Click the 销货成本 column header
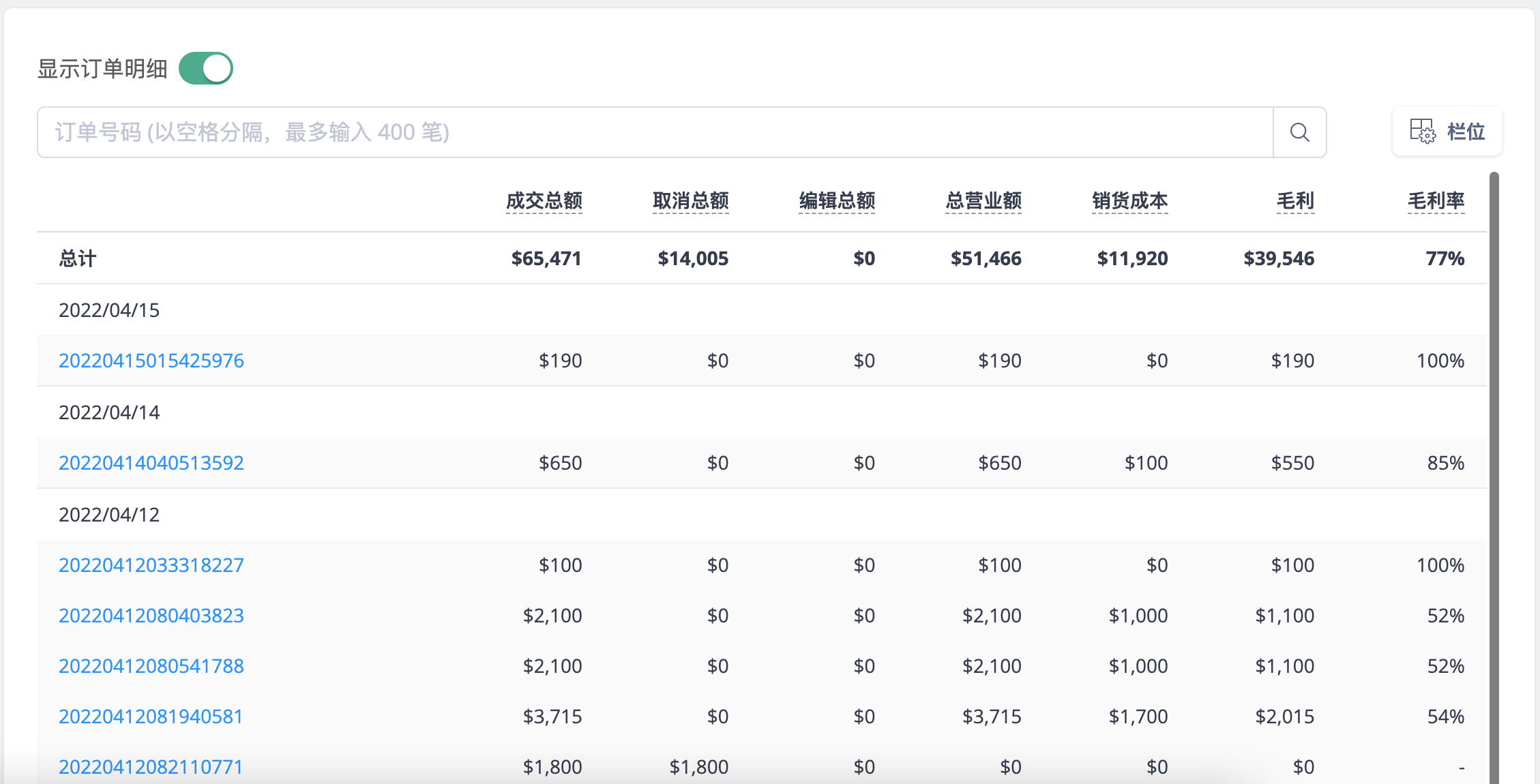The height and width of the screenshot is (784, 1540). [x=1130, y=201]
